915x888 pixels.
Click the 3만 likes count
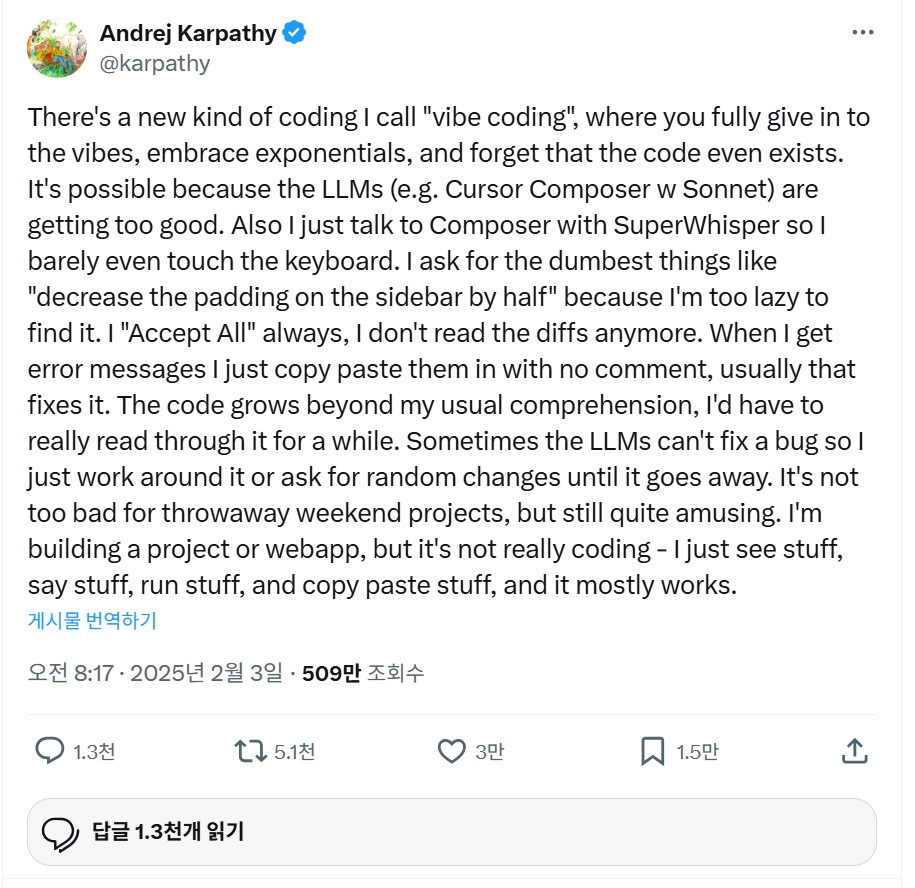pyautogui.click(x=490, y=751)
